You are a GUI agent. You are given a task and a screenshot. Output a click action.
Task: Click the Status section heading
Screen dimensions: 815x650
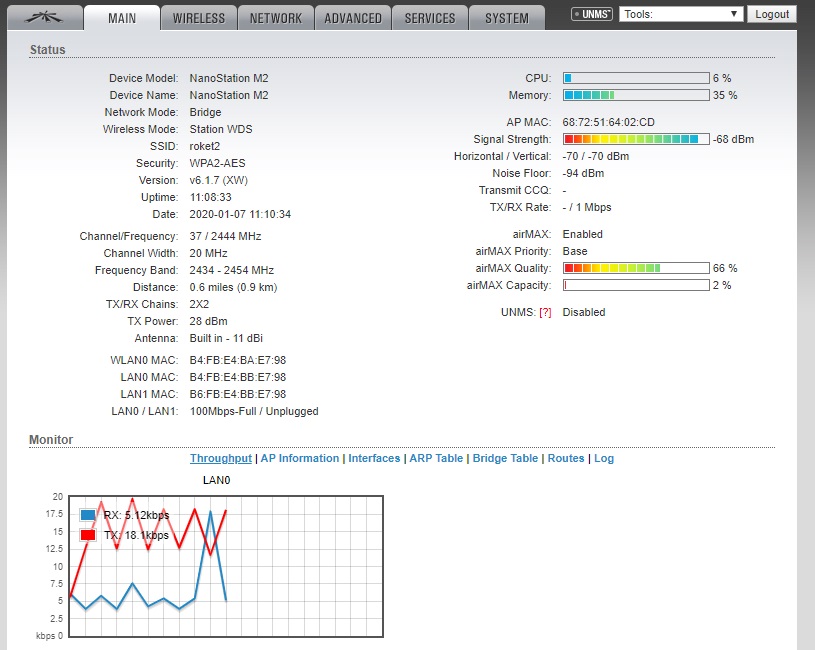point(47,50)
